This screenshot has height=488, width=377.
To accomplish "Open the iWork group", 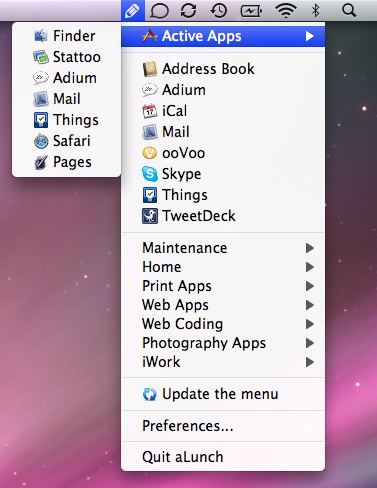I will (223, 362).
